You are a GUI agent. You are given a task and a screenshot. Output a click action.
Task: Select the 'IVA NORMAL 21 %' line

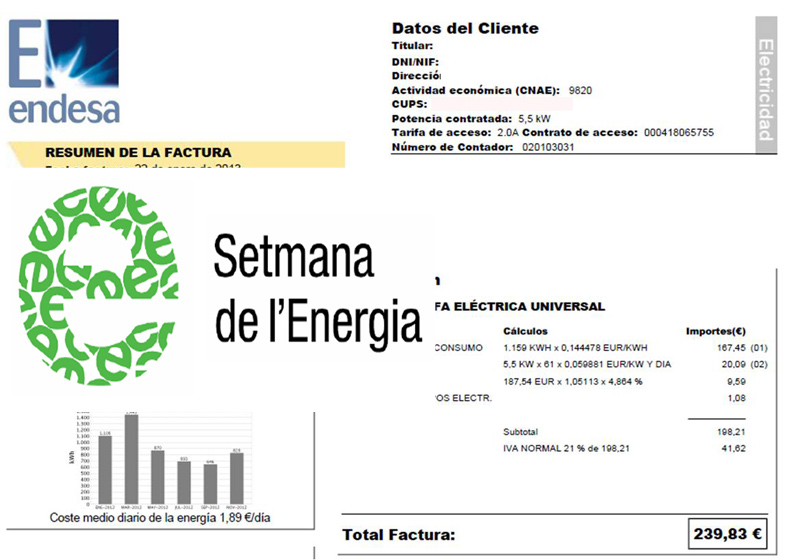coord(566,449)
